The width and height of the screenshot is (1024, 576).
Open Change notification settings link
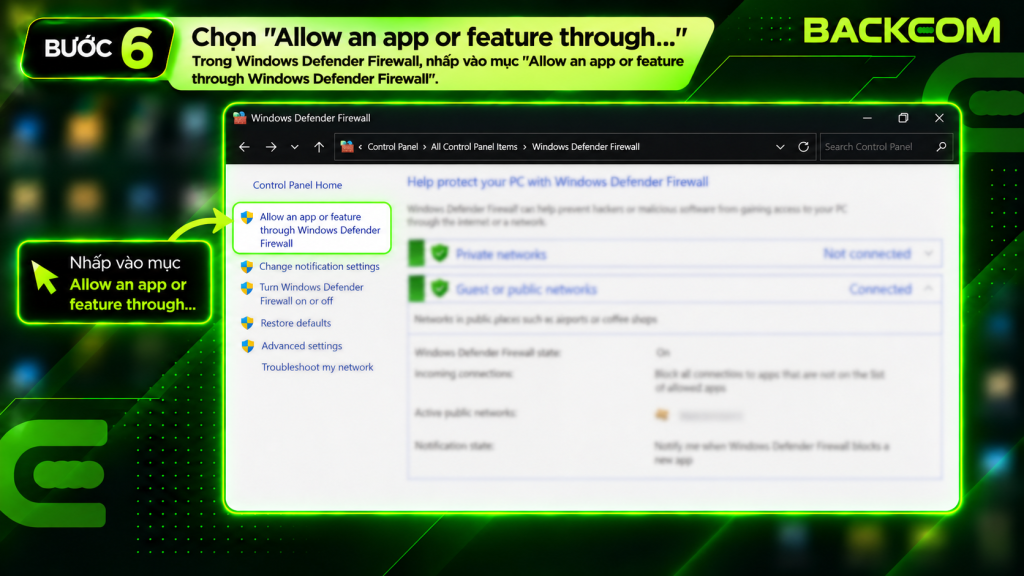tap(319, 266)
